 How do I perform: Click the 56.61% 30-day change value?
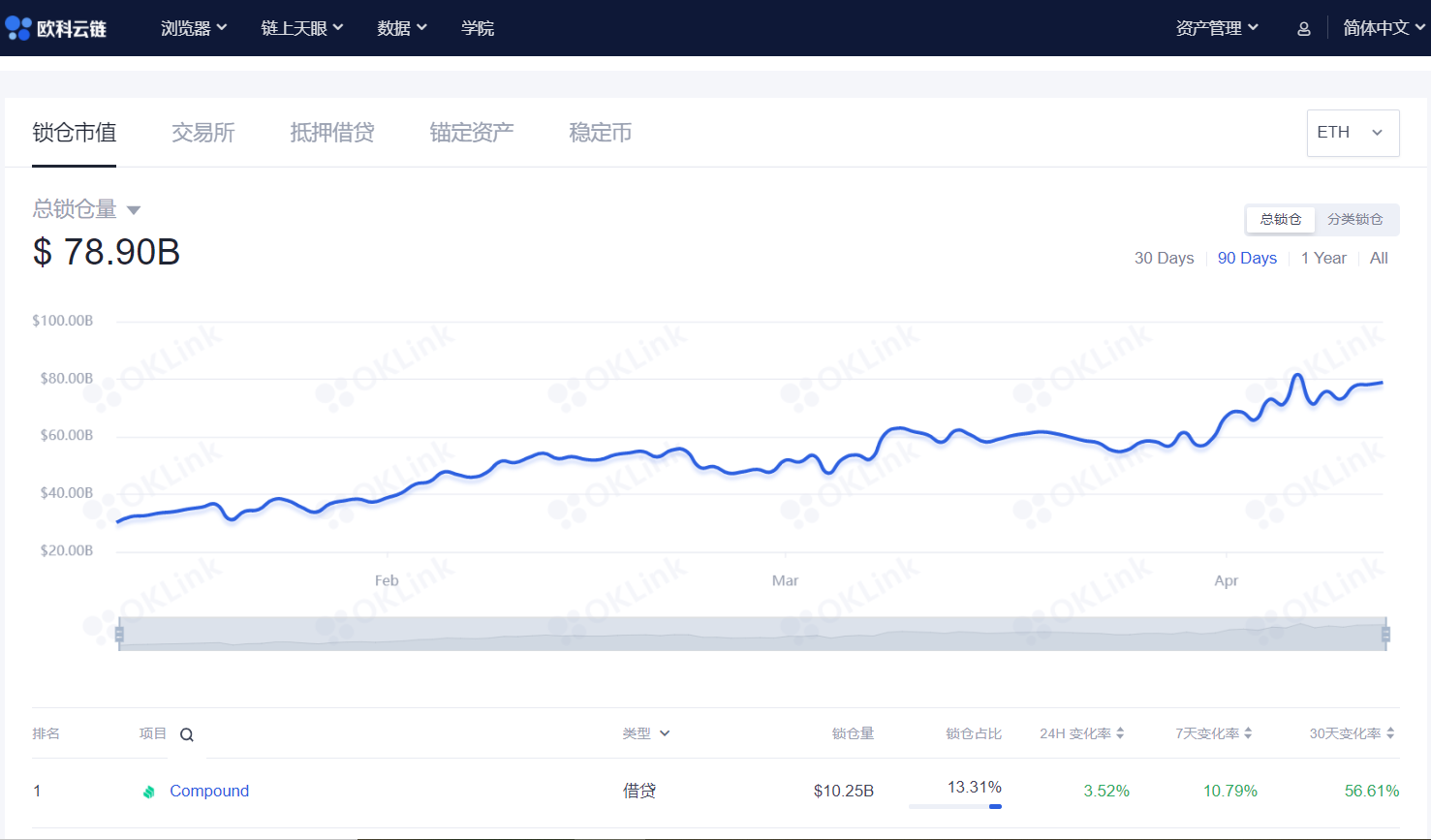click(x=1372, y=791)
